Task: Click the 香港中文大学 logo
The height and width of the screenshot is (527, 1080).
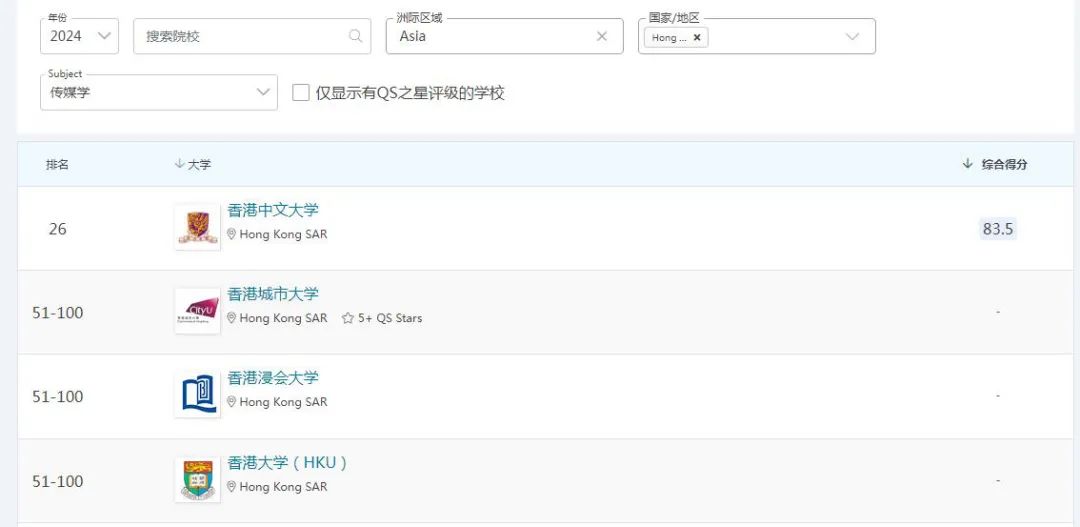Action: pyautogui.click(x=198, y=227)
